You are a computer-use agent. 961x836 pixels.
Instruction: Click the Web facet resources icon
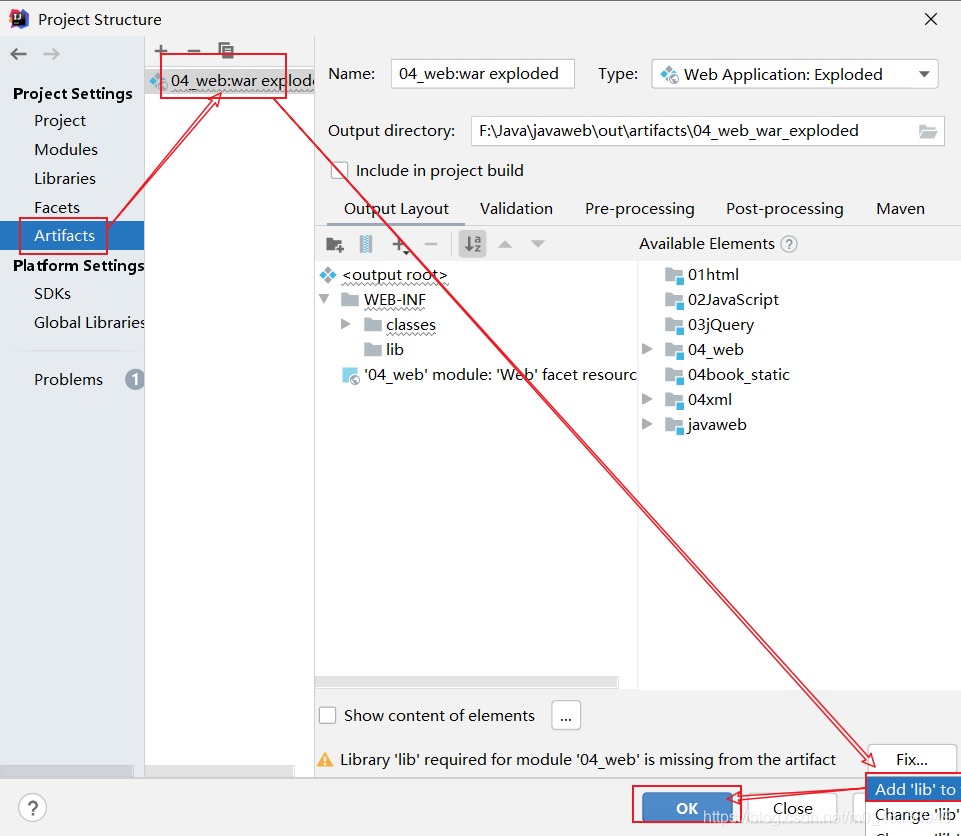tap(351, 375)
